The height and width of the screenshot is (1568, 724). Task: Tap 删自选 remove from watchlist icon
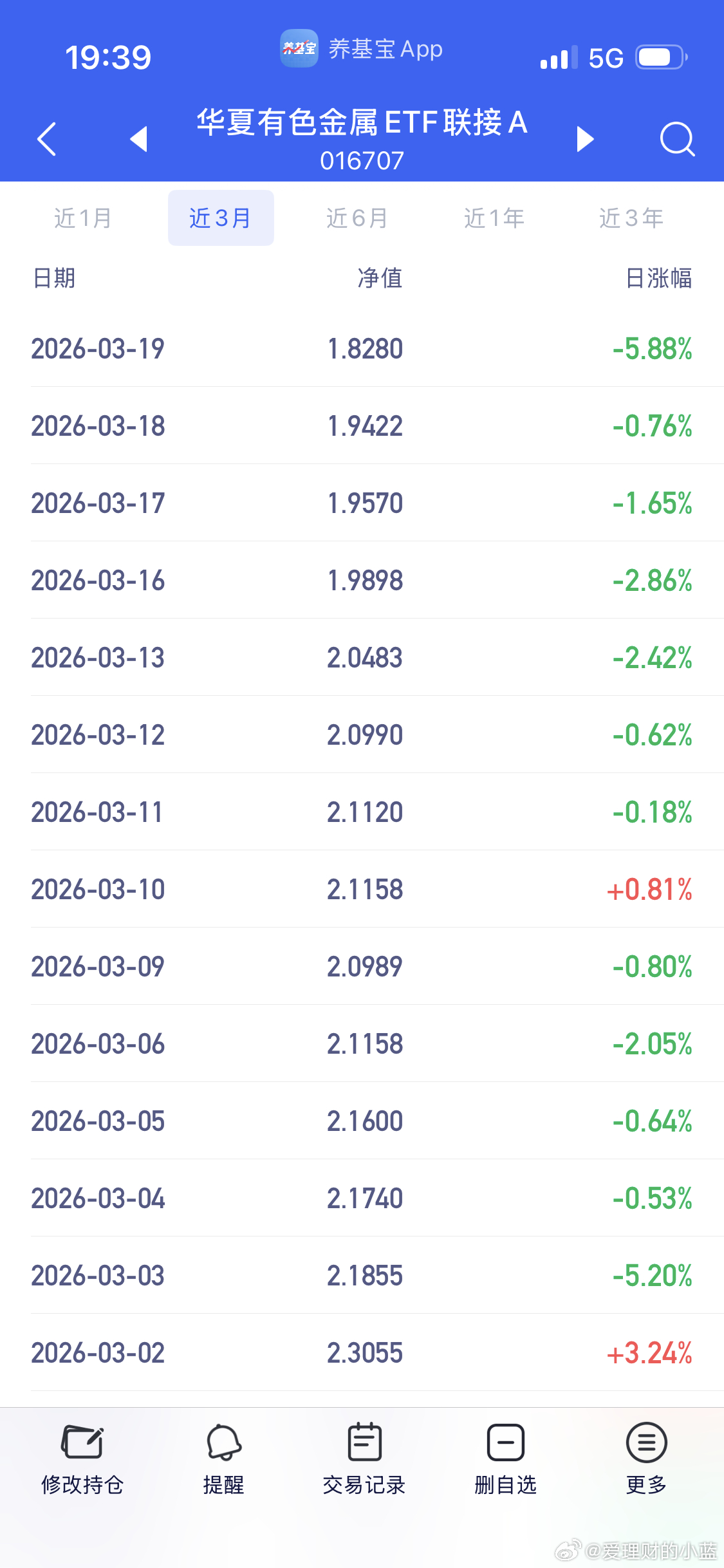pyautogui.click(x=505, y=1442)
